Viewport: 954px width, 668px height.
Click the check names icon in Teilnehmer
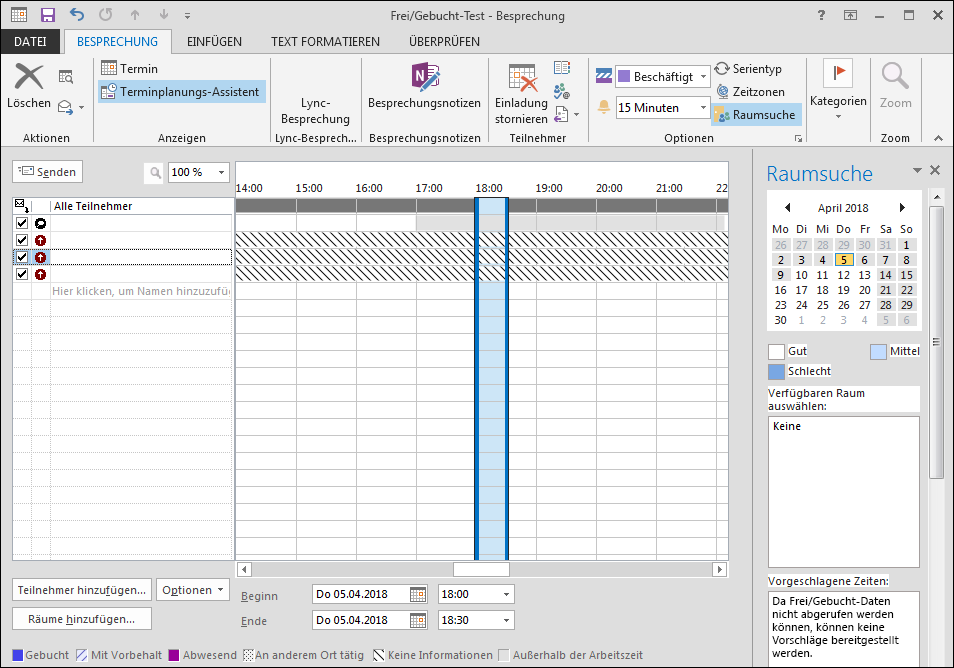point(562,91)
